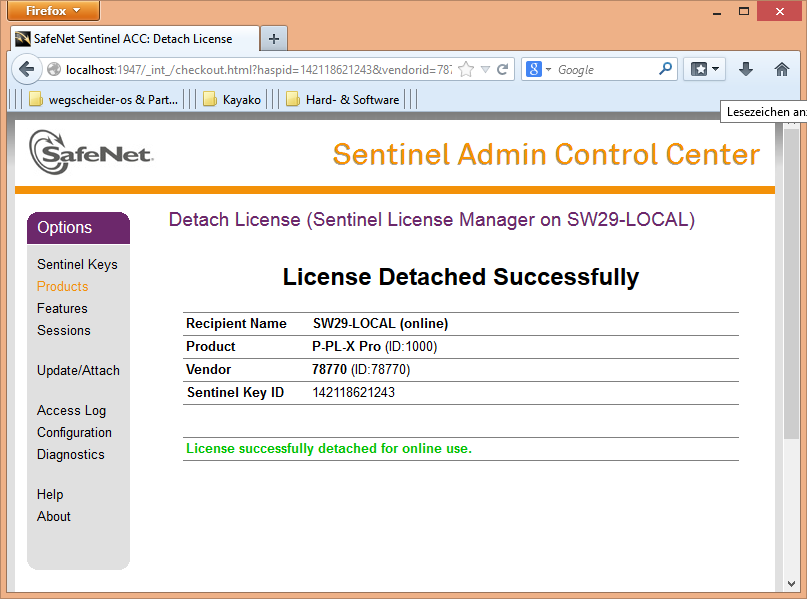
Task: Open the Features page
Action: (62, 308)
